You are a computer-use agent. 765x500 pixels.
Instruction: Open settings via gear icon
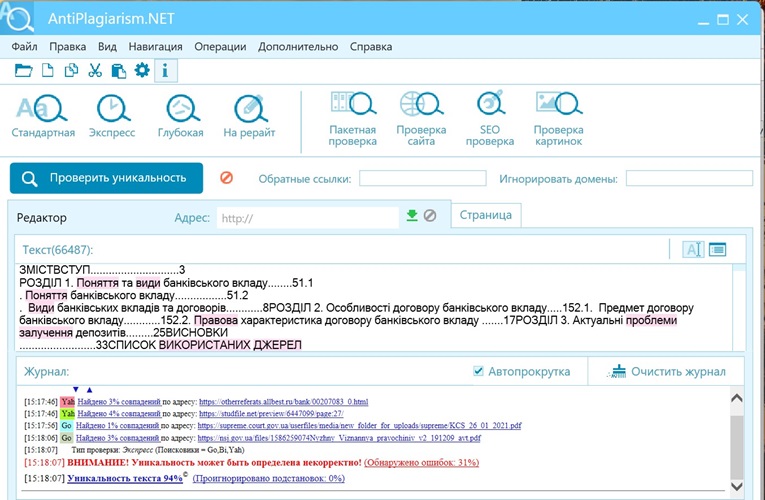(142, 70)
